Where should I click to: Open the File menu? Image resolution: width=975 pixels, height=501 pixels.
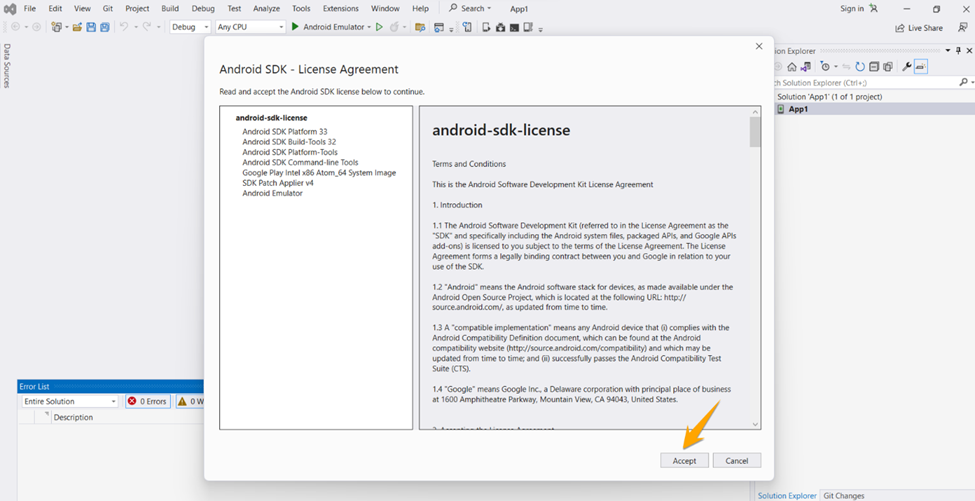point(29,9)
